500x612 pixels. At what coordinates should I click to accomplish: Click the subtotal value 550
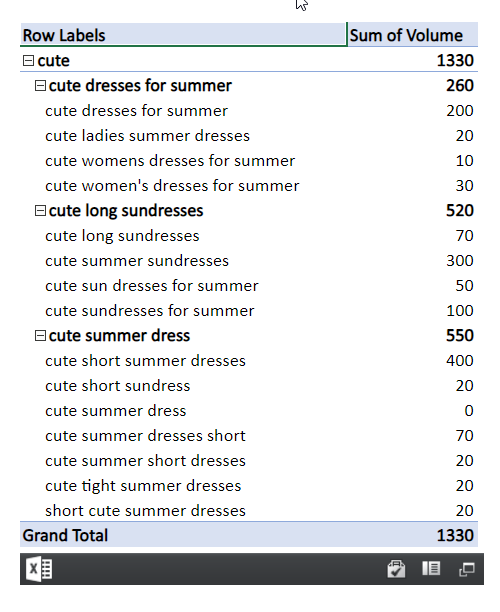point(460,336)
